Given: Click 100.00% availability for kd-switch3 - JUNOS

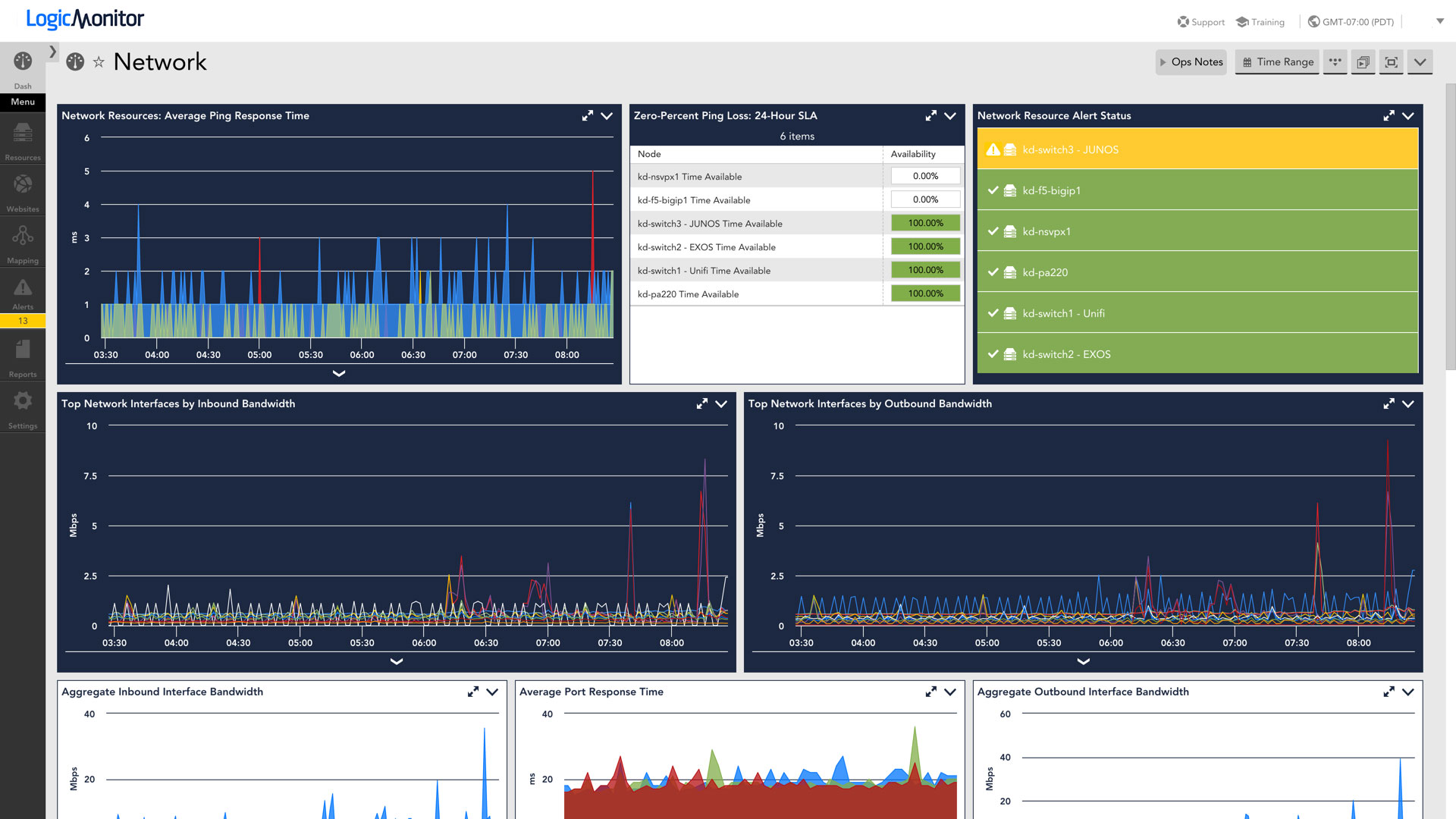Looking at the screenshot, I should click(x=925, y=223).
